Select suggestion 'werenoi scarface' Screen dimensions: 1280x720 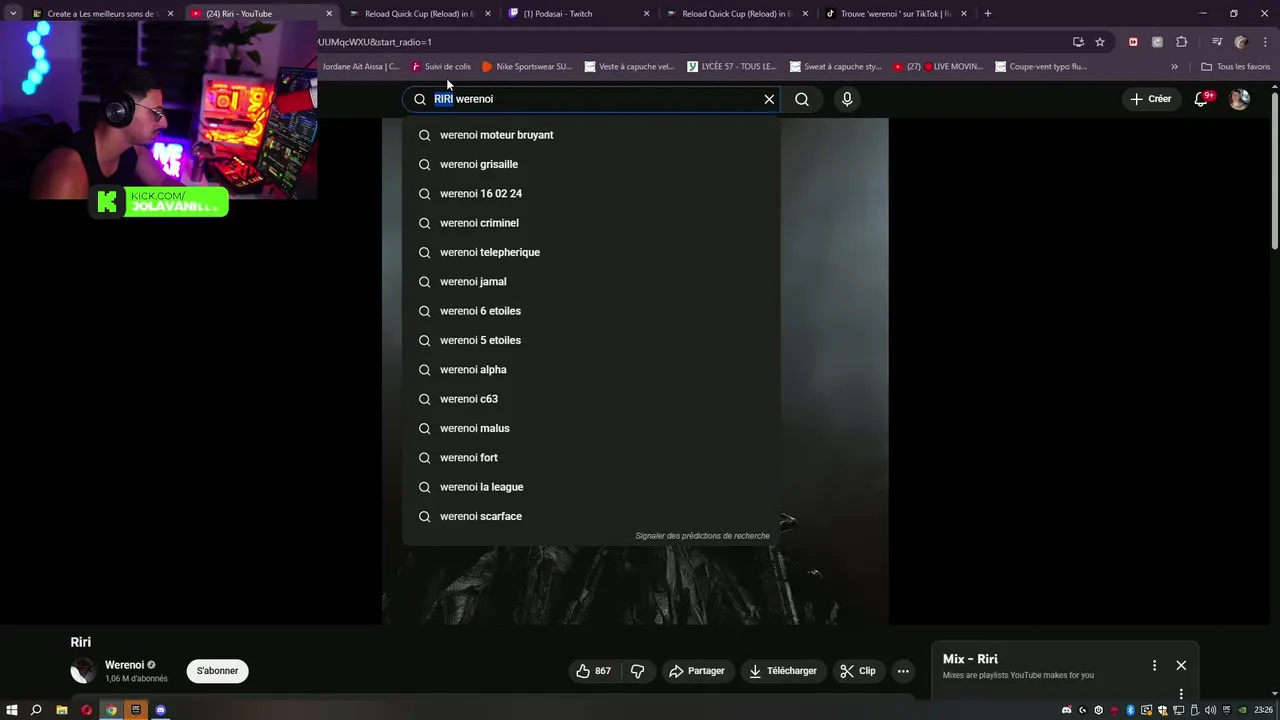coord(591,516)
